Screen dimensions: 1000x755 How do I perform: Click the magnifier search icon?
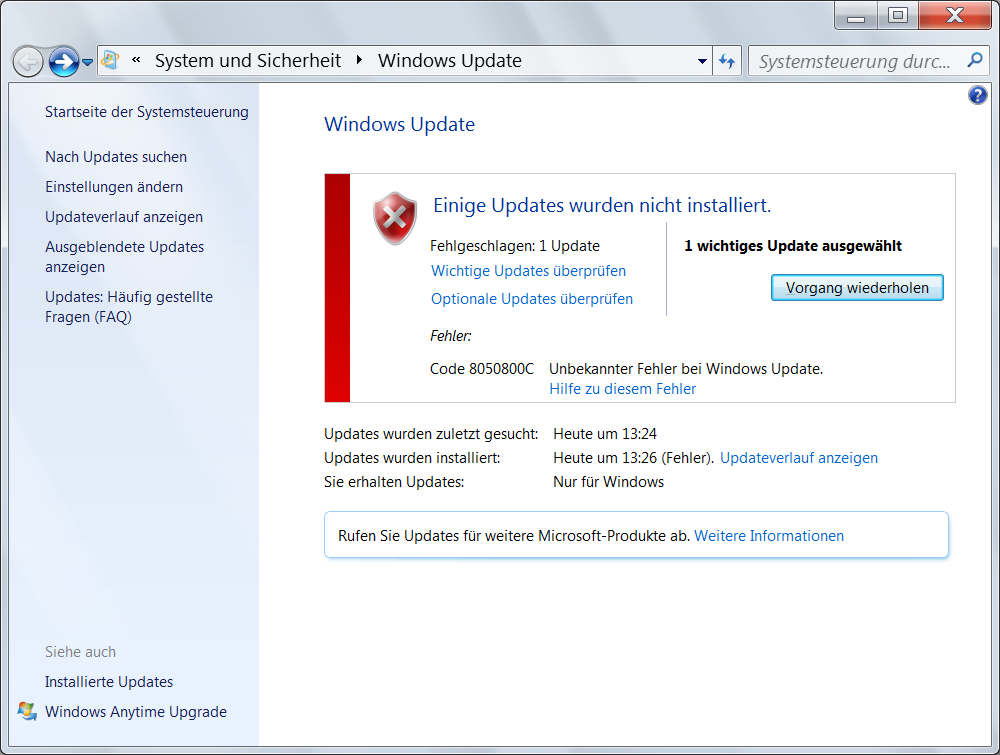pyautogui.click(x=974, y=61)
